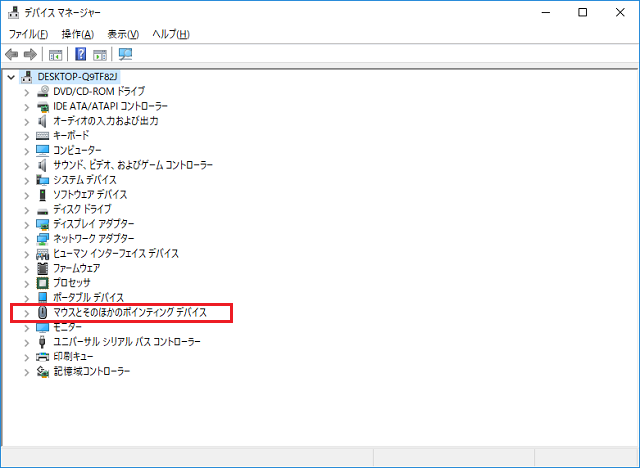Collapse the DESKTOP-Q9TF82J root node
This screenshot has width=640, height=468.
[x=11, y=77]
